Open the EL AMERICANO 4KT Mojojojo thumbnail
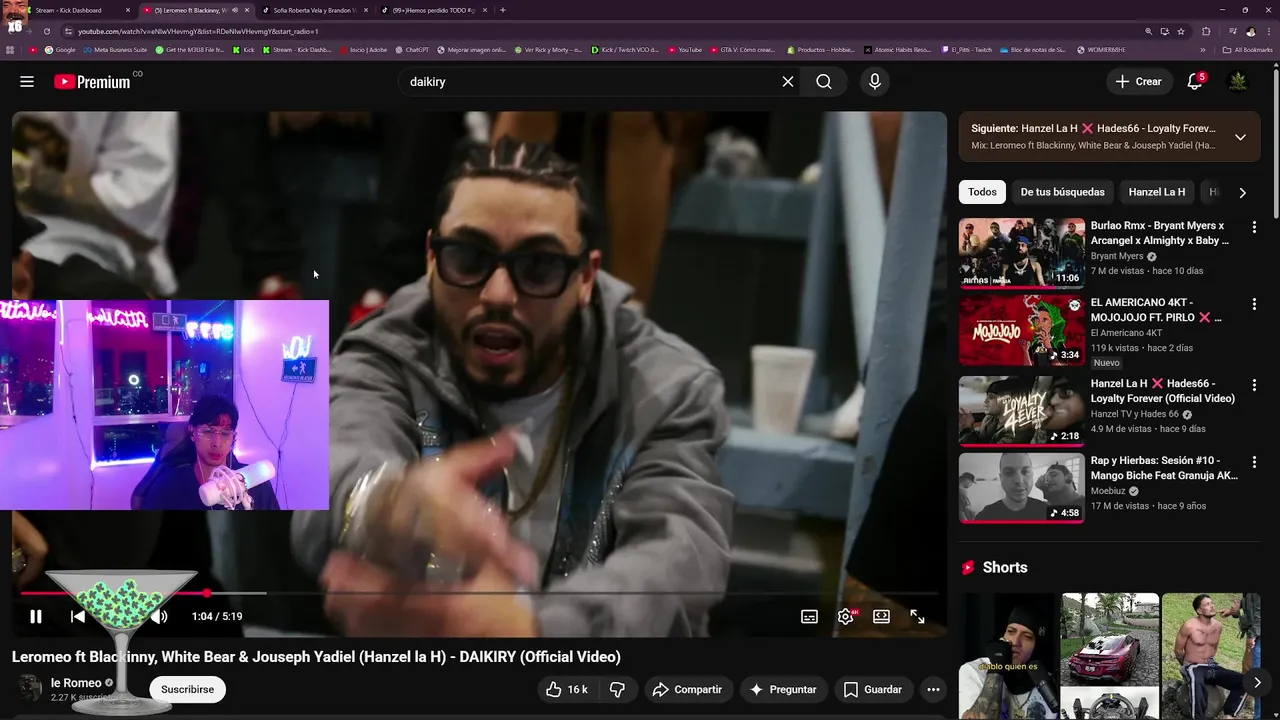1280x720 pixels. pyautogui.click(x=1022, y=330)
